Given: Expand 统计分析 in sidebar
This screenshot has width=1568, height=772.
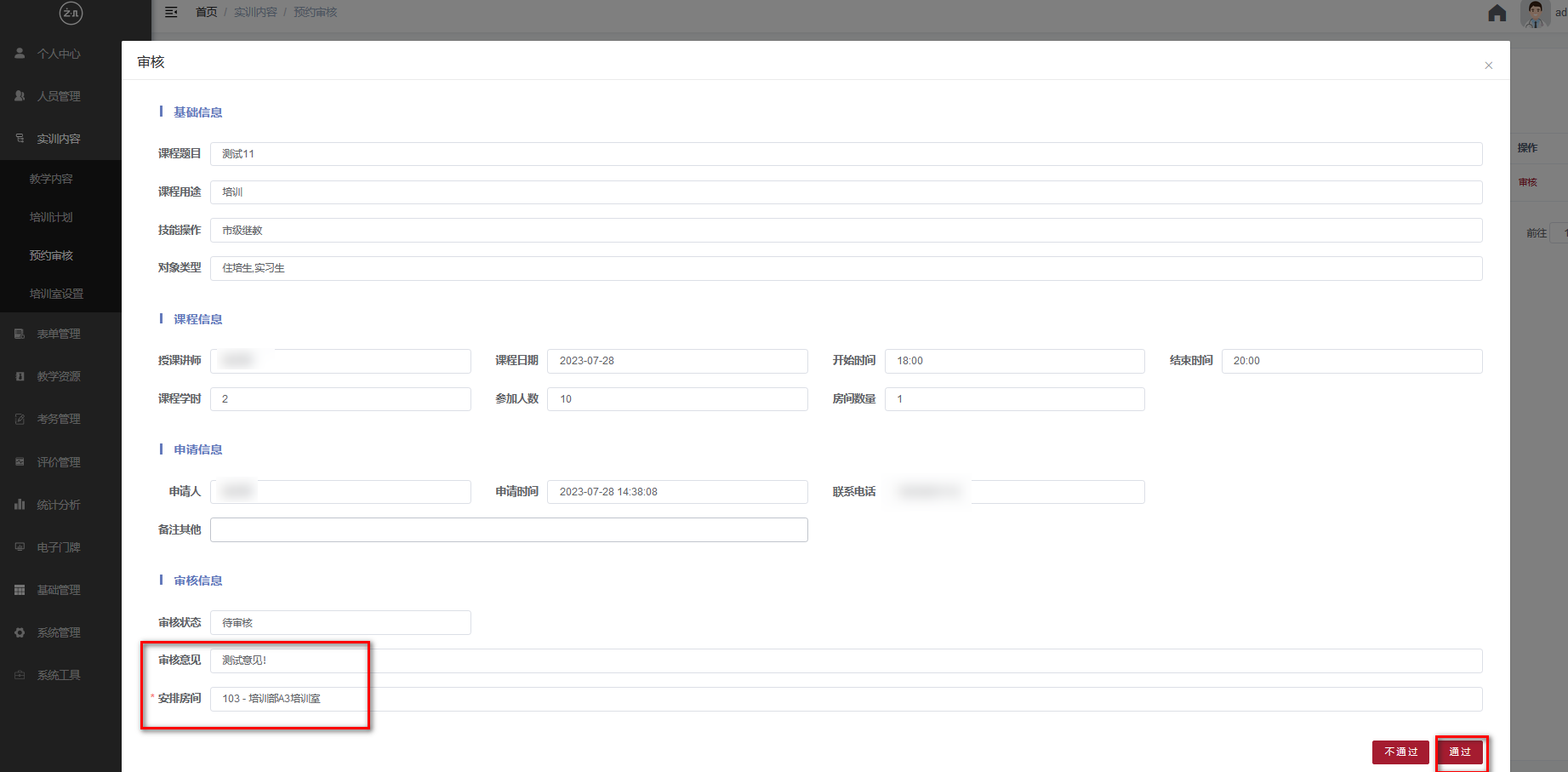Looking at the screenshot, I should (60, 505).
